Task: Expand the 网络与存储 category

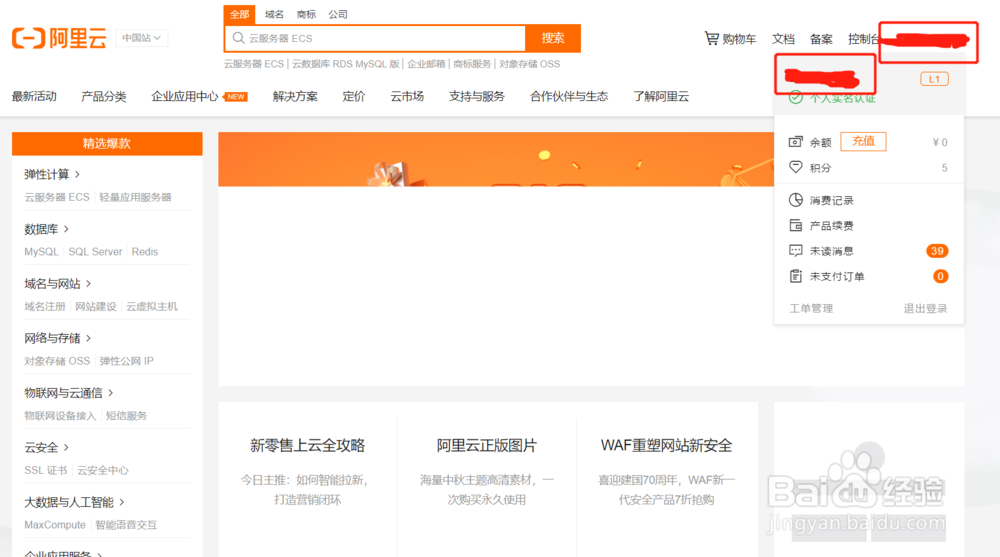Action: [58, 338]
